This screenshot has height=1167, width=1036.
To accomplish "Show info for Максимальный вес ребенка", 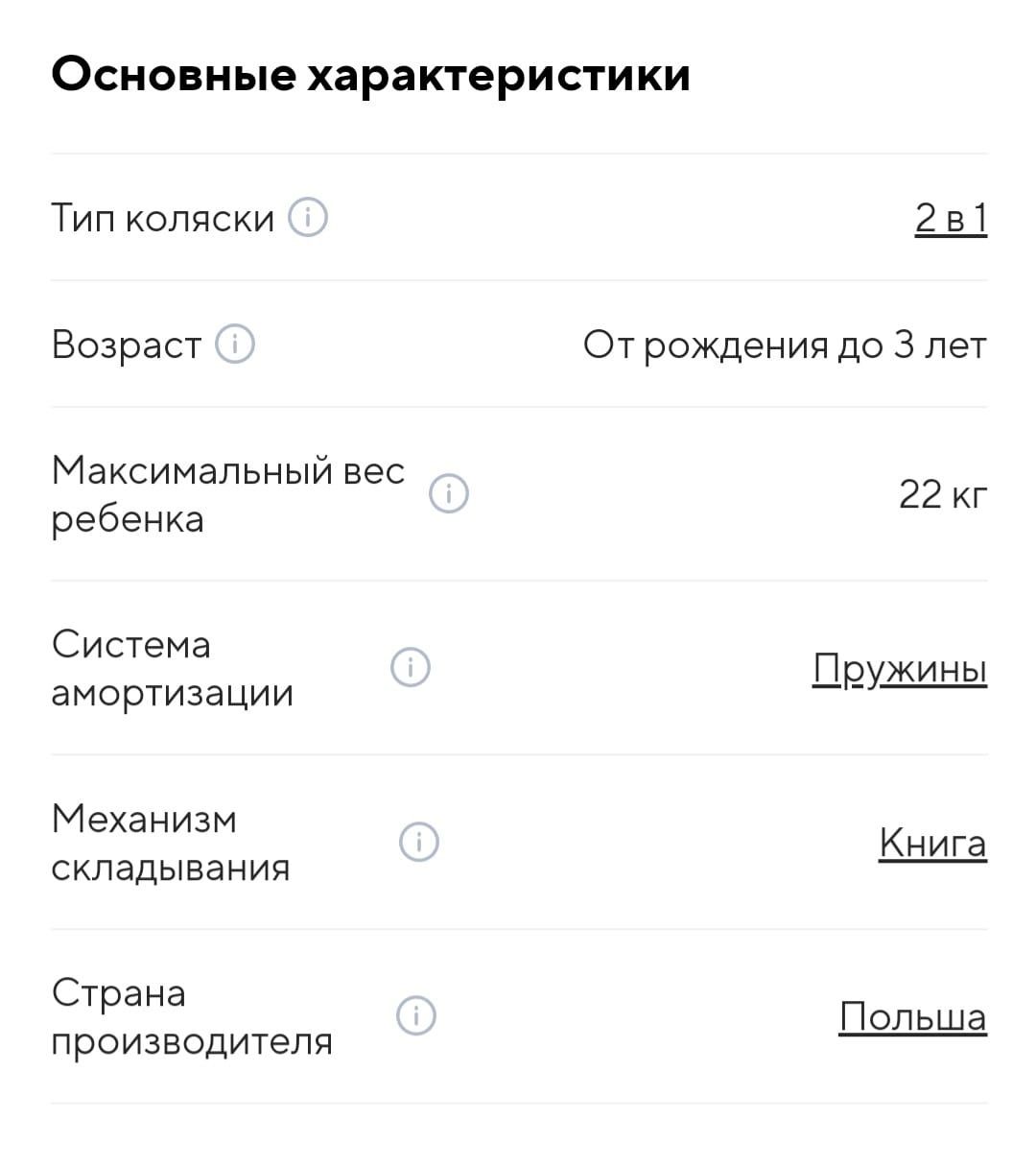I will pyautogui.click(x=448, y=493).
